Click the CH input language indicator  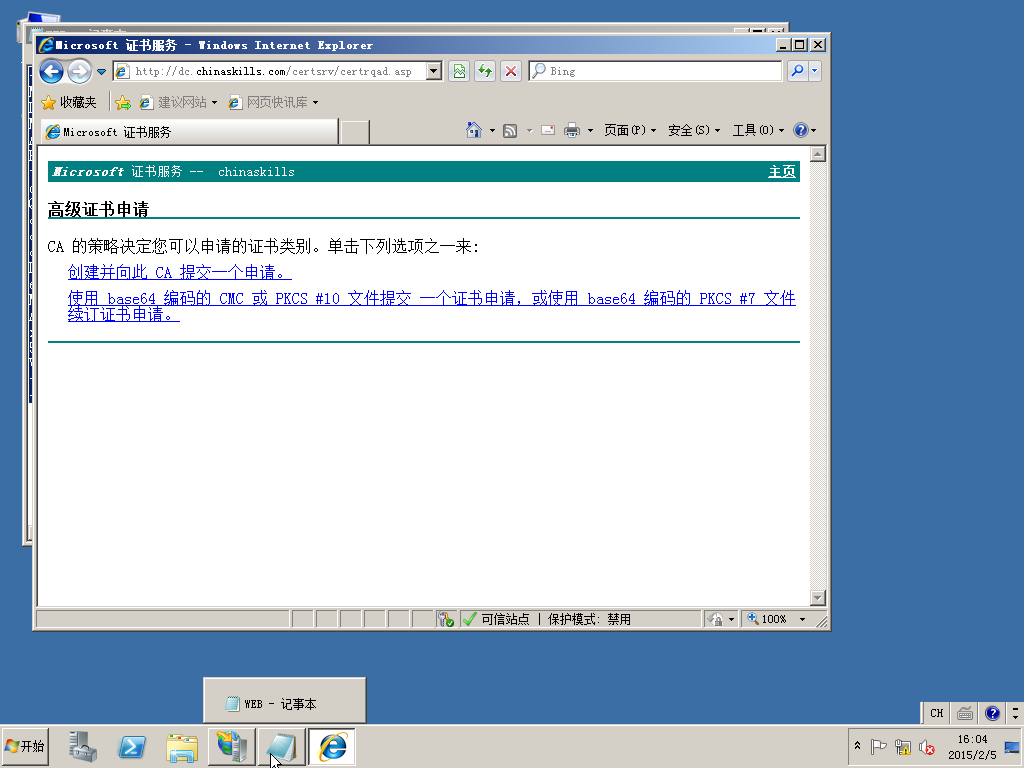click(x=936, y=713)
